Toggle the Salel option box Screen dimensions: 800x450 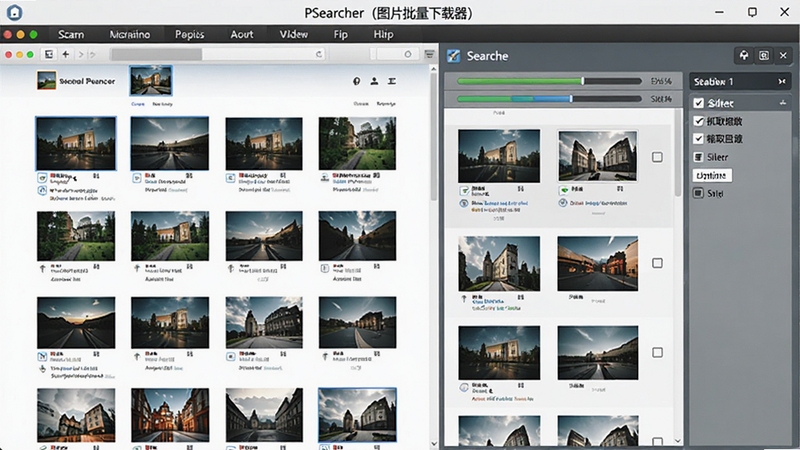(x=698, y=193)
